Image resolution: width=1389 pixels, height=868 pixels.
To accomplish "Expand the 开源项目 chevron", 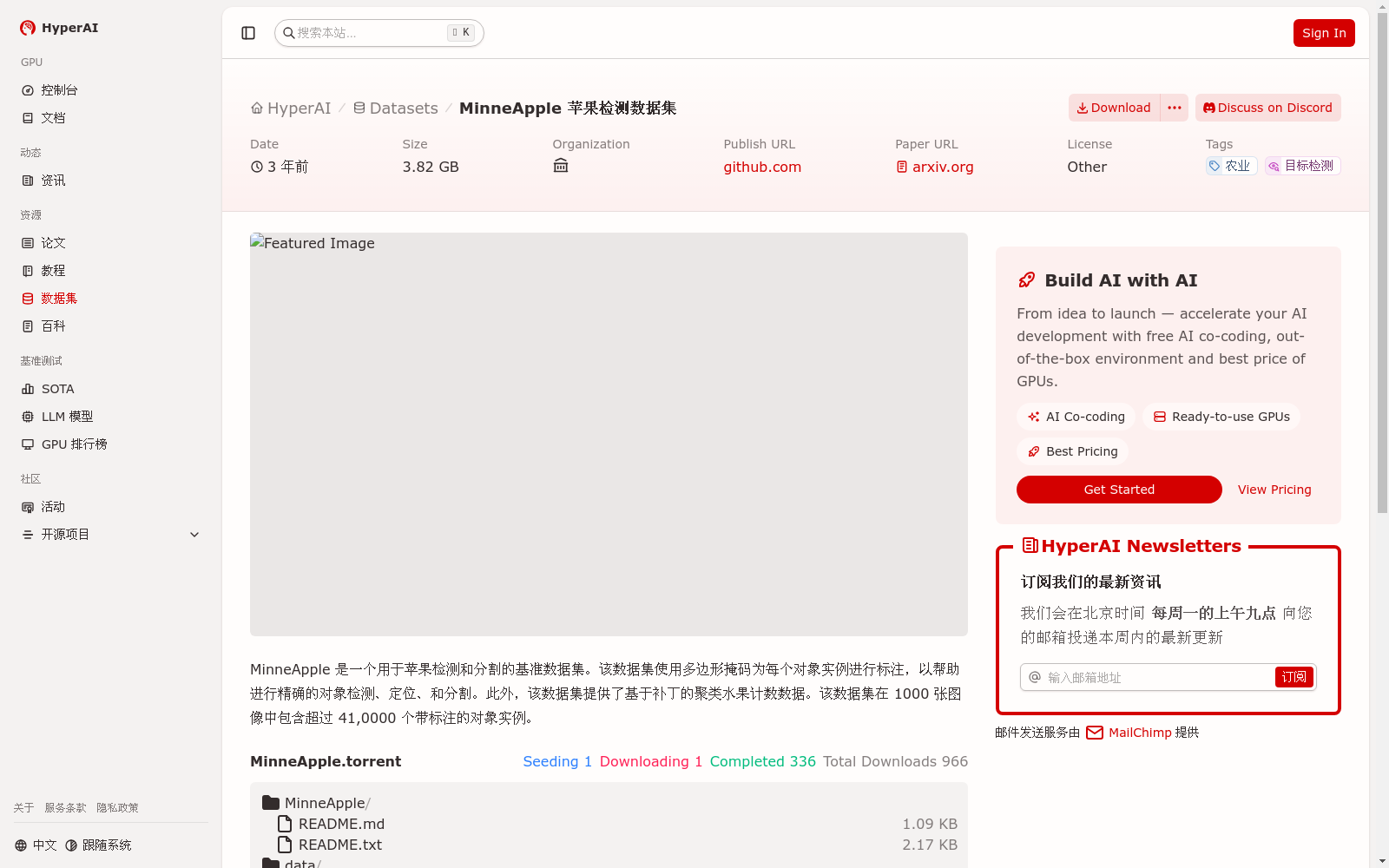I will coord(194,535).
